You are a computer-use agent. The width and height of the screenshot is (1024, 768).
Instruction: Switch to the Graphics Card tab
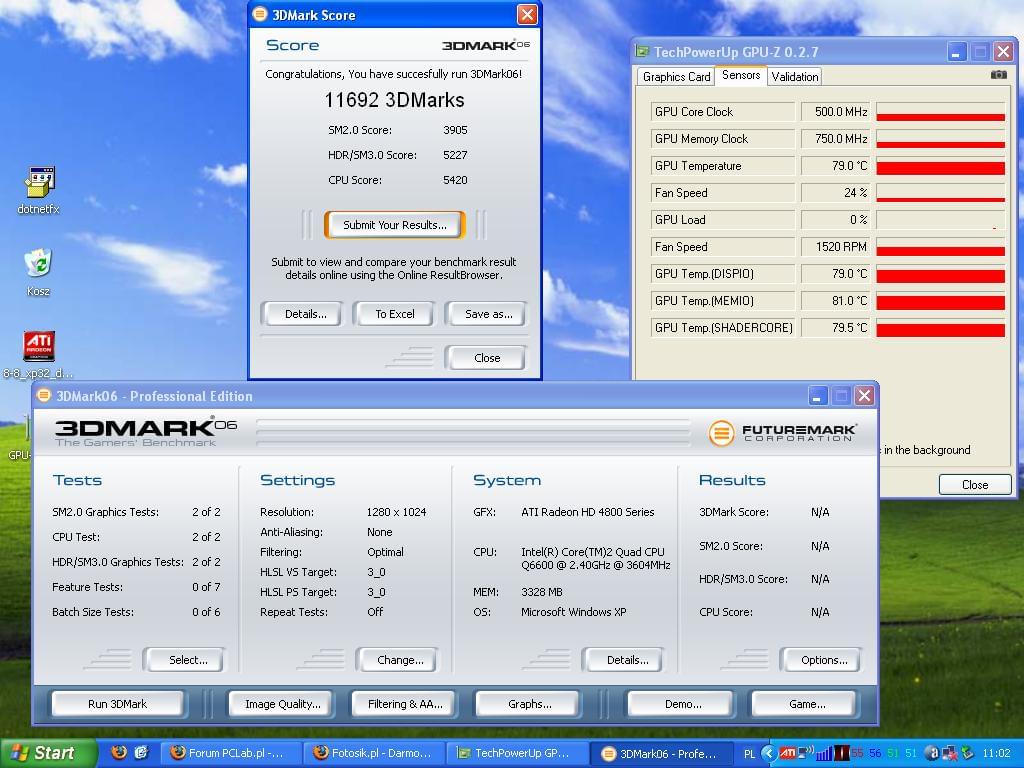coord(676,77)
